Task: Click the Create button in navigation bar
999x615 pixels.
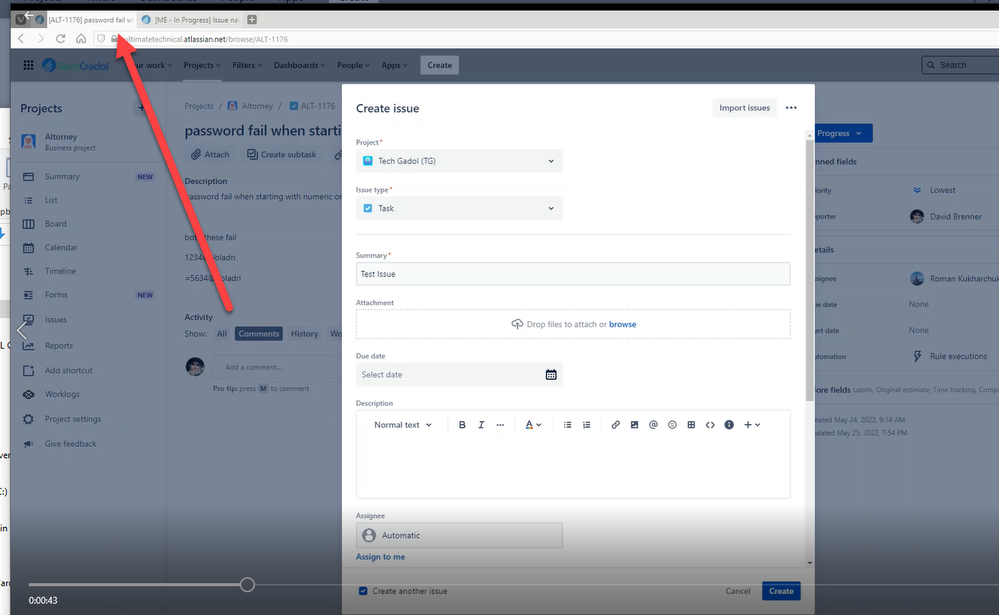Action: point(440,65)
